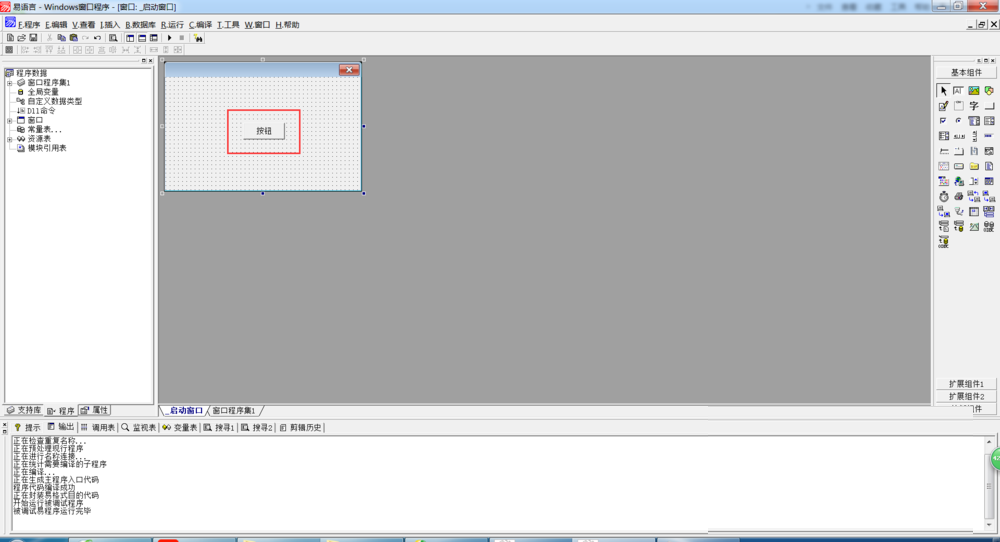
Task: Click the magnifier preview icon in toolbar
Action: (113, 38)
